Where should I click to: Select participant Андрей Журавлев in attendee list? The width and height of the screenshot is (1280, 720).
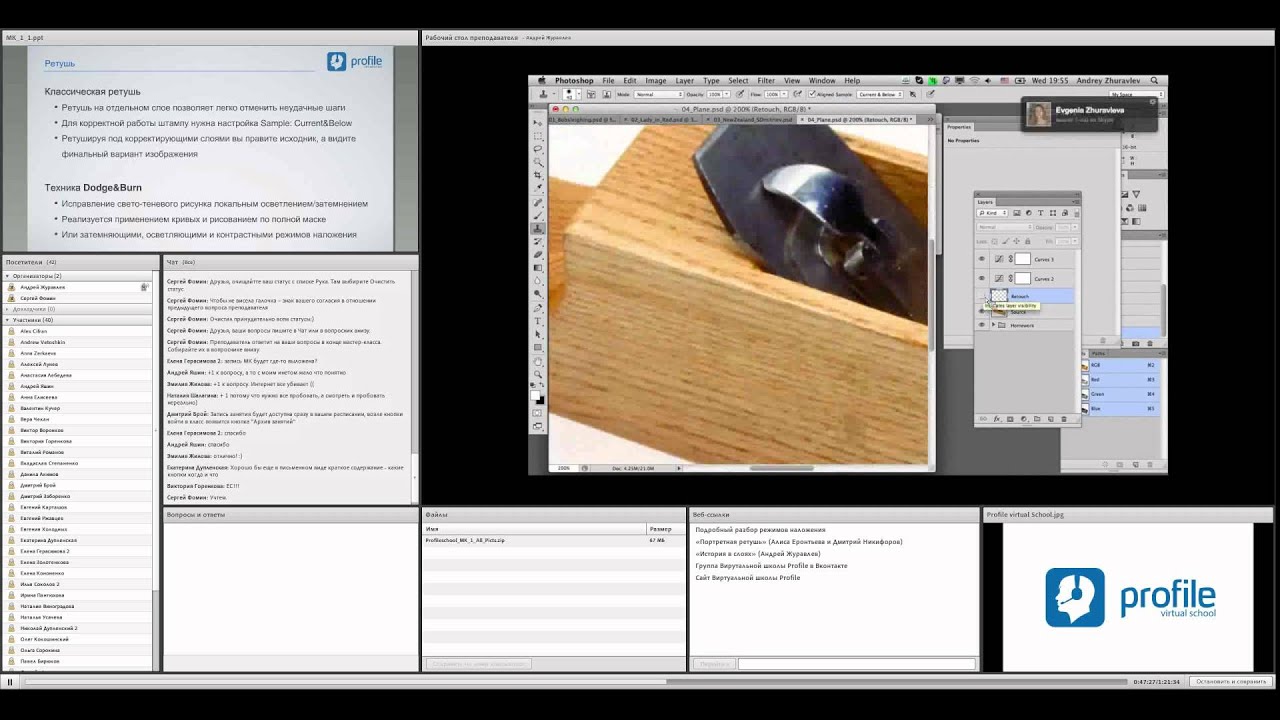pos(78,287)
